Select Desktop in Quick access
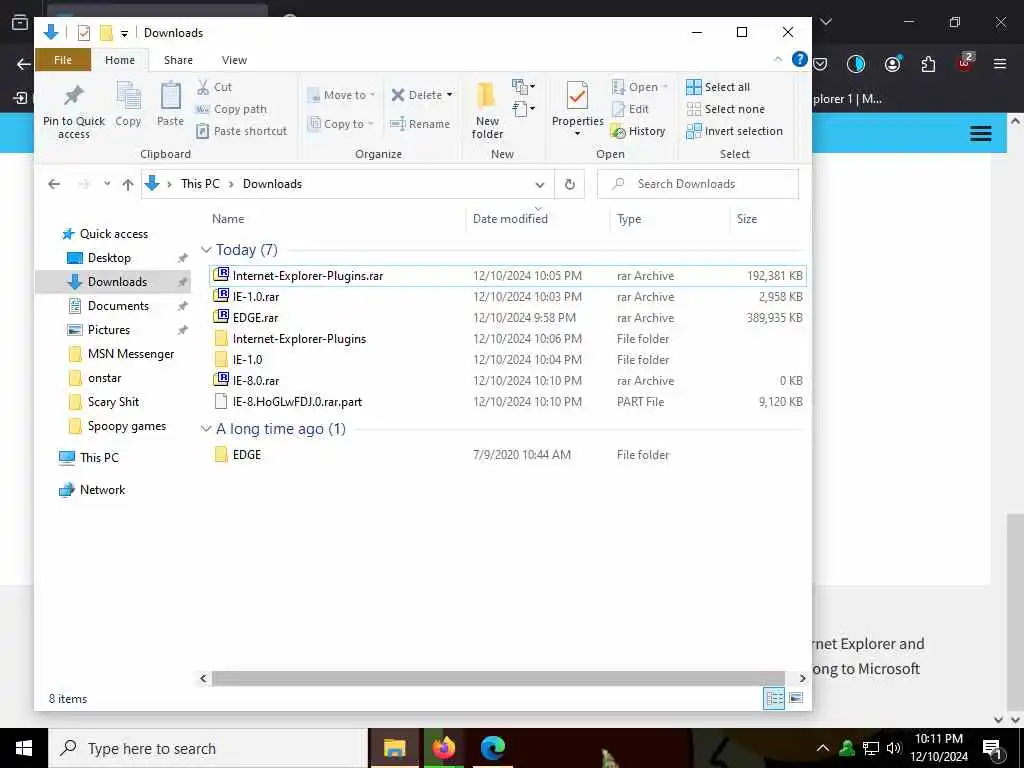 (109, 258)
